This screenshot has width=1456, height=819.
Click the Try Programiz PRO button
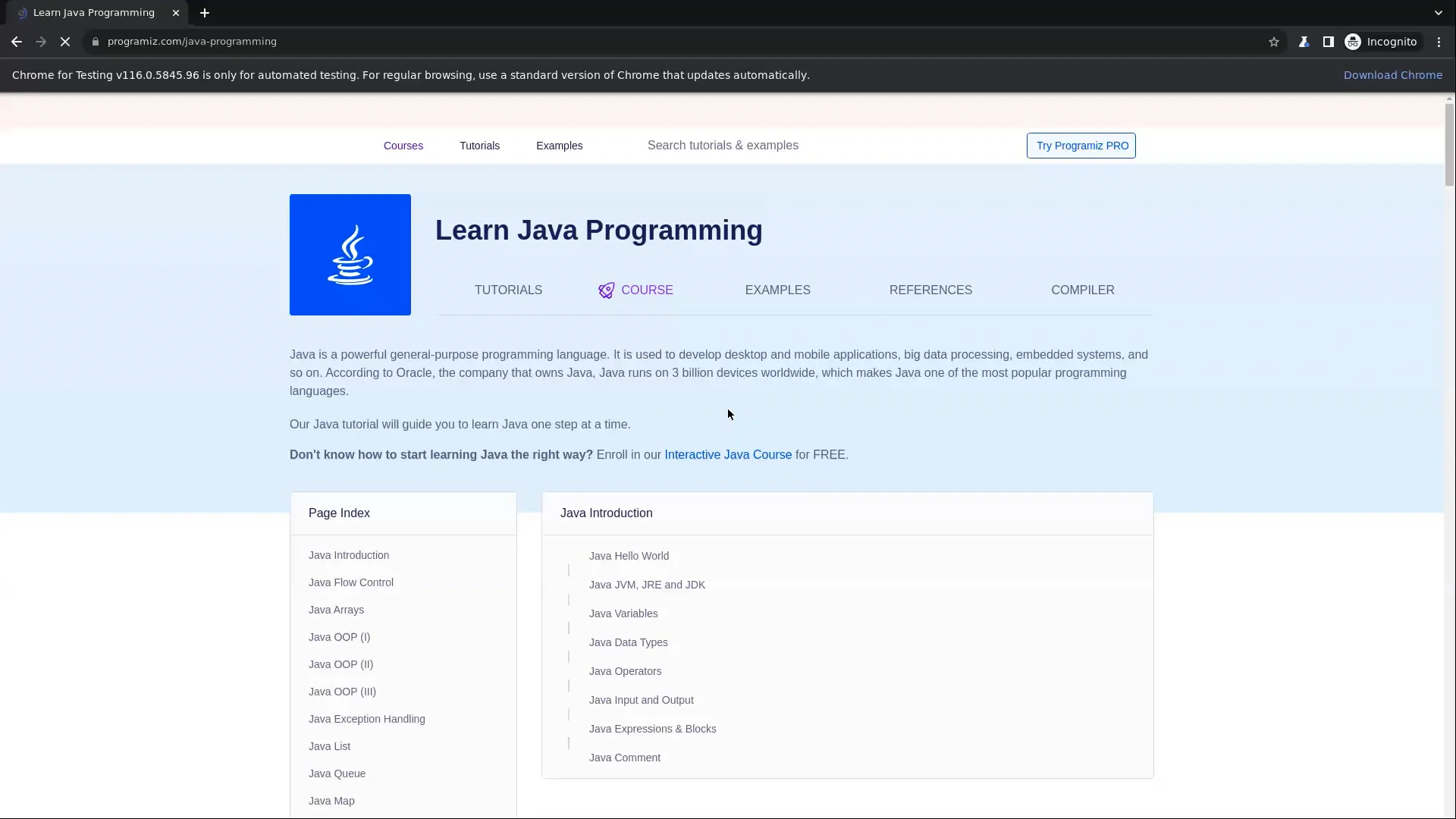click(1081, 146)
